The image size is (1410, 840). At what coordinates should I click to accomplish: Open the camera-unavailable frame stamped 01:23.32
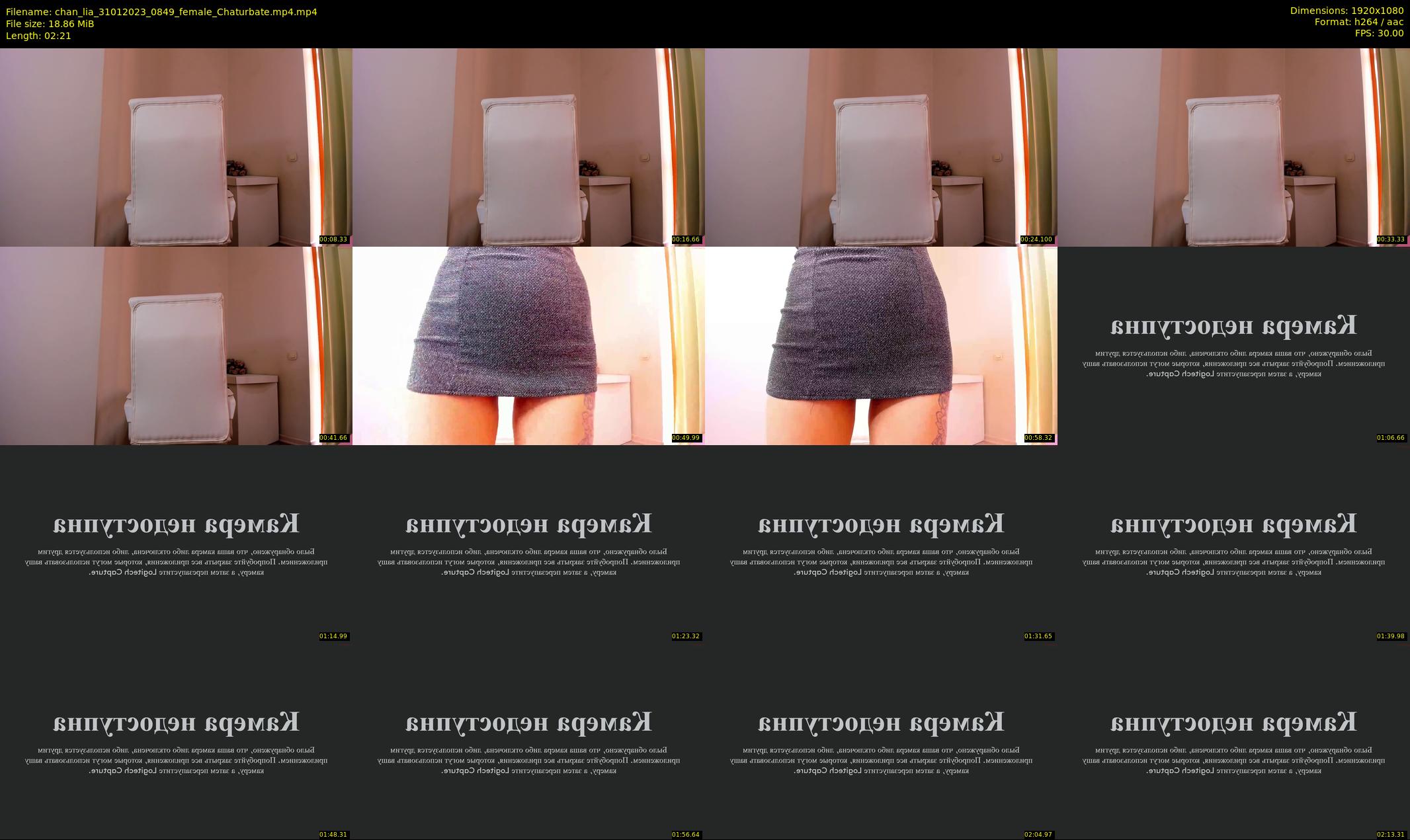[x=528, y=544]
